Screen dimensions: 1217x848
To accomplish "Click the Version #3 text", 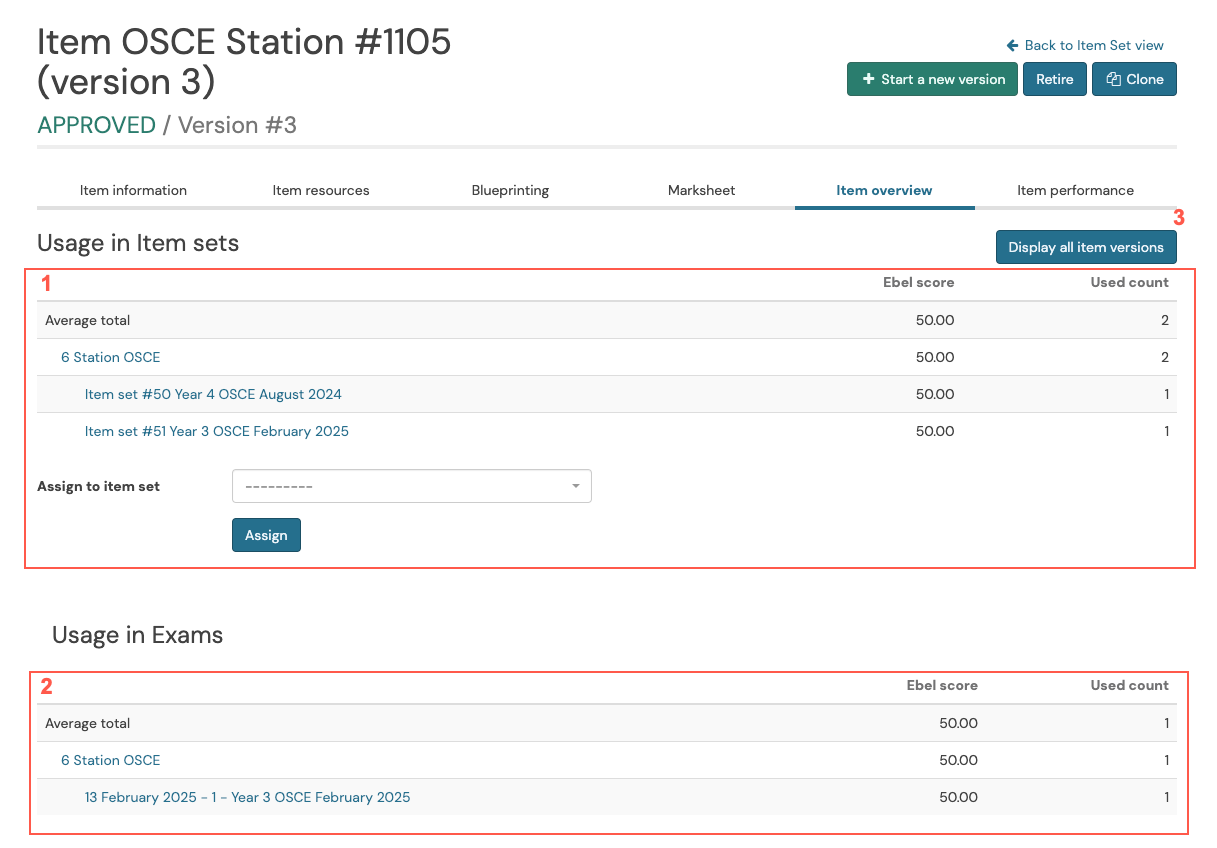I will (237, 125).
